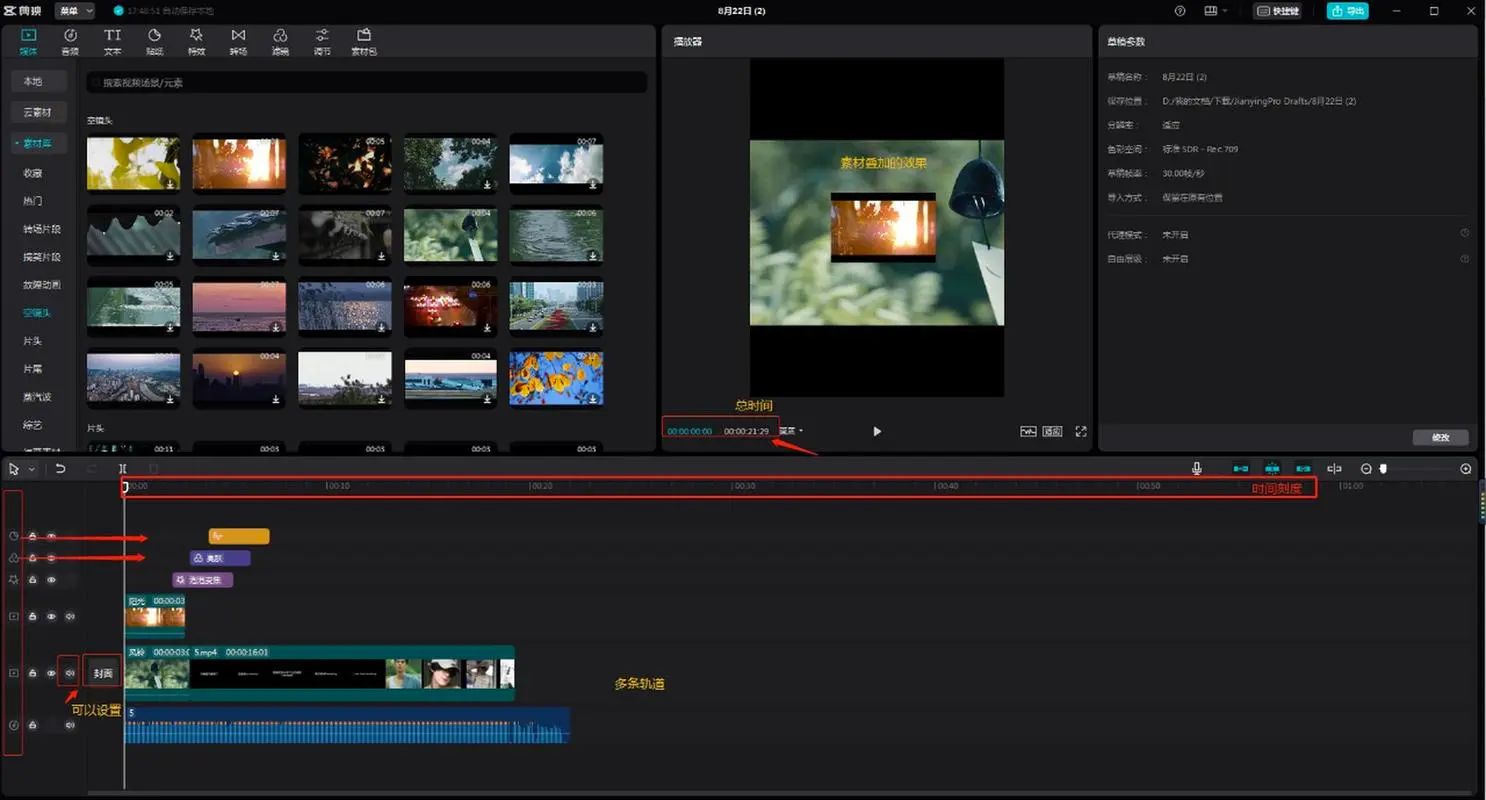The image size is (1486, 800).
Task: Open player quality dropdown beside timecode
Action: pos(791,431)
